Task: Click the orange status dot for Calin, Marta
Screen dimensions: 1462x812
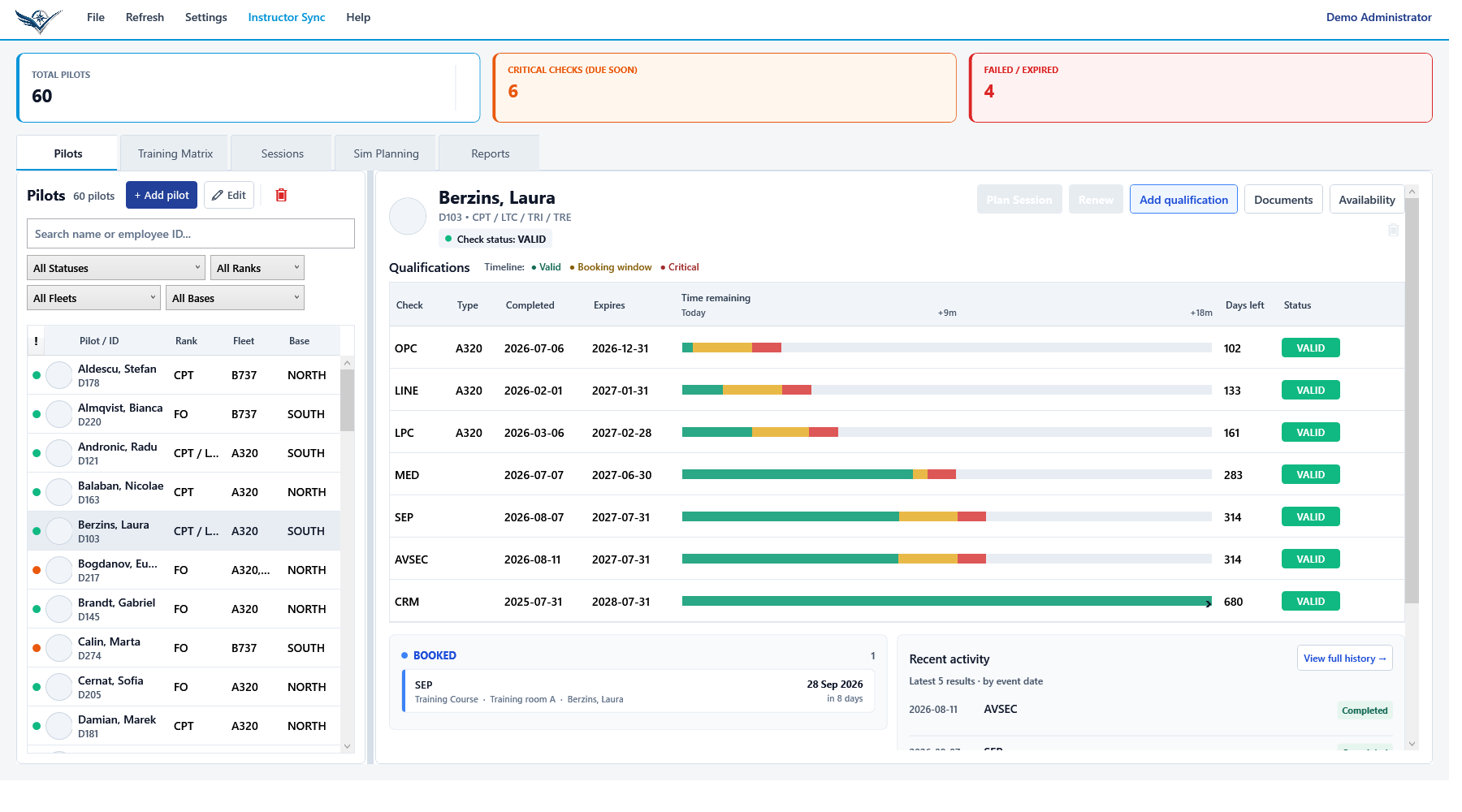Action: 37,648
